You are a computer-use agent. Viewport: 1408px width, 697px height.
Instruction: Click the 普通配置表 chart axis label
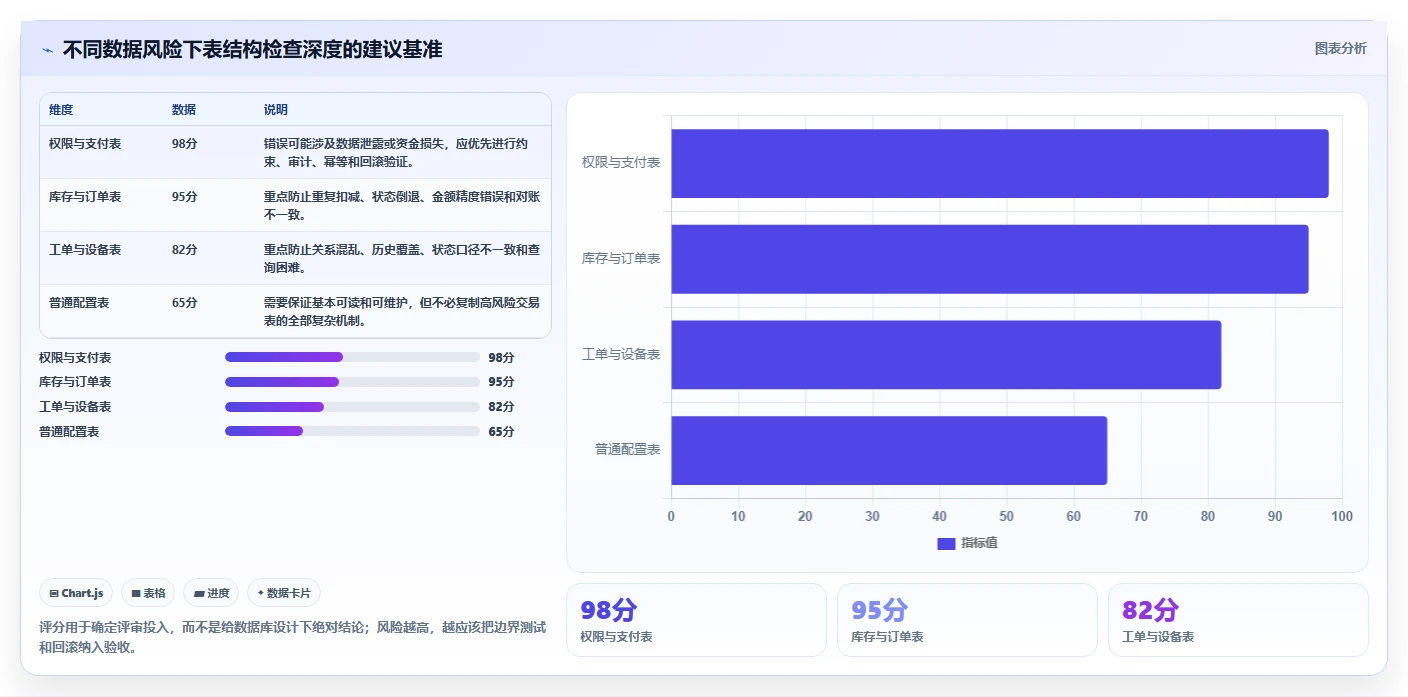[x=628, y=450]
